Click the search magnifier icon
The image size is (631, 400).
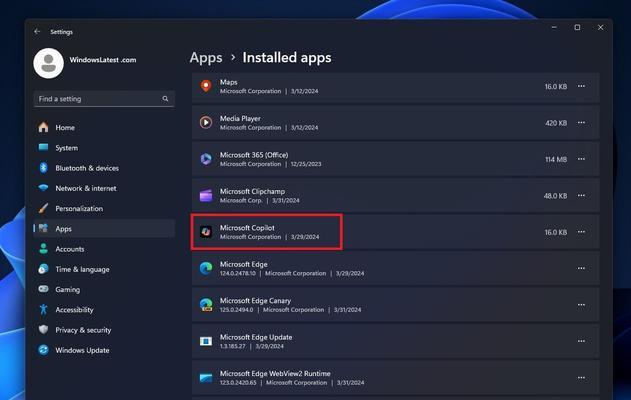coord(165,99)
